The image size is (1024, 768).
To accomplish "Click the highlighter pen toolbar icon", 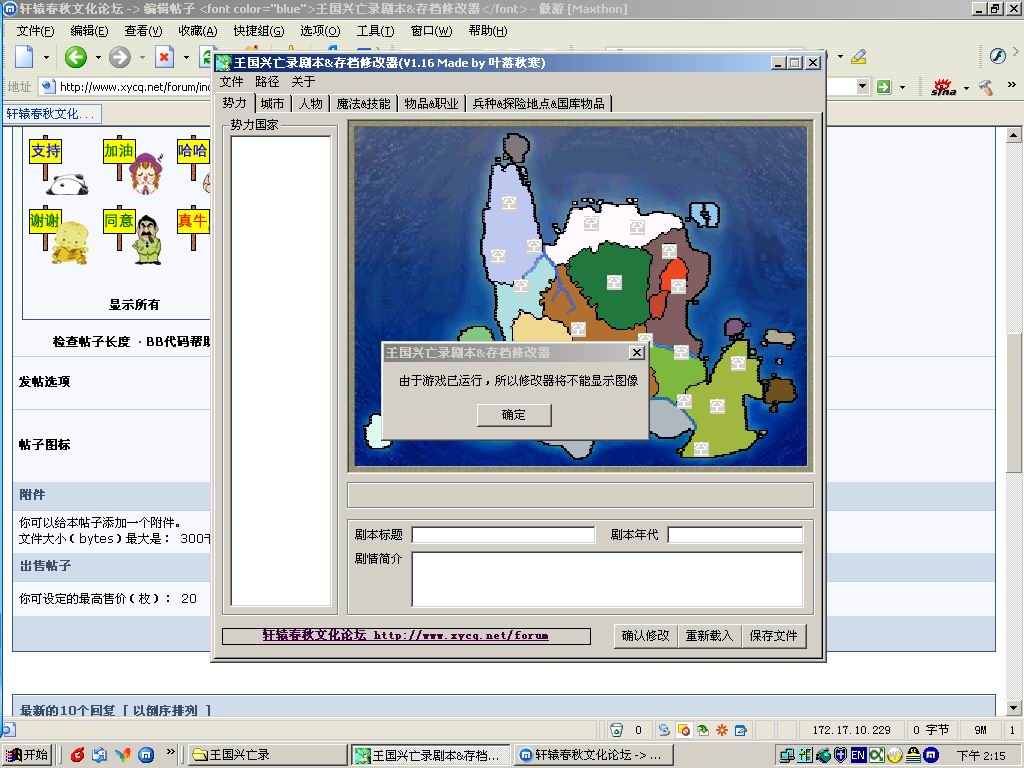I will click(x=858, y=57).
